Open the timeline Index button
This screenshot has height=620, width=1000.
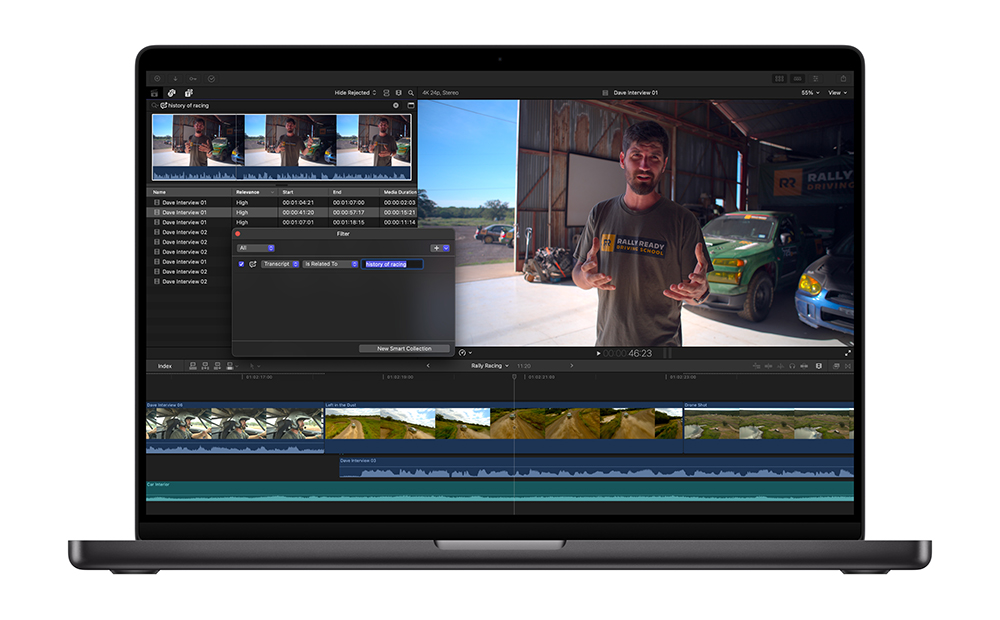165,366
